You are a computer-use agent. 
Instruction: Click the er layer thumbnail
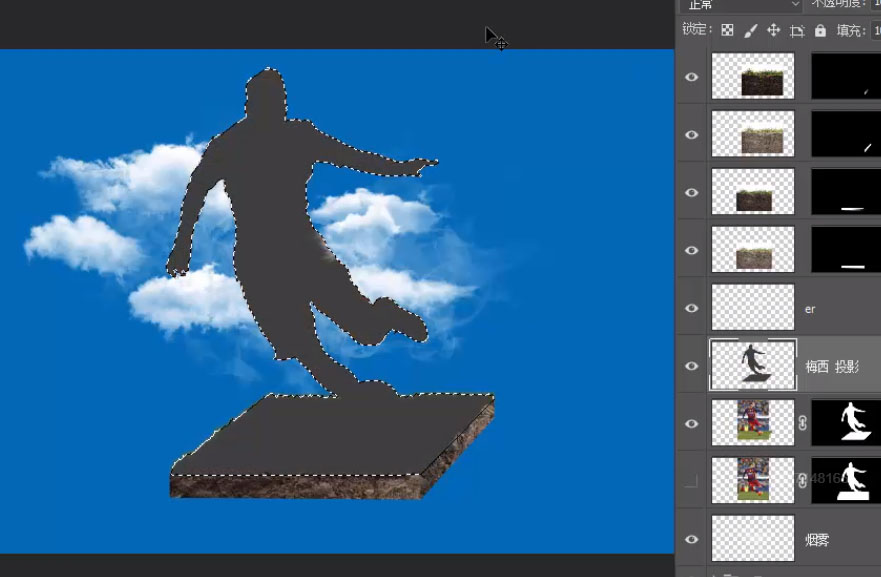(753, 307)
